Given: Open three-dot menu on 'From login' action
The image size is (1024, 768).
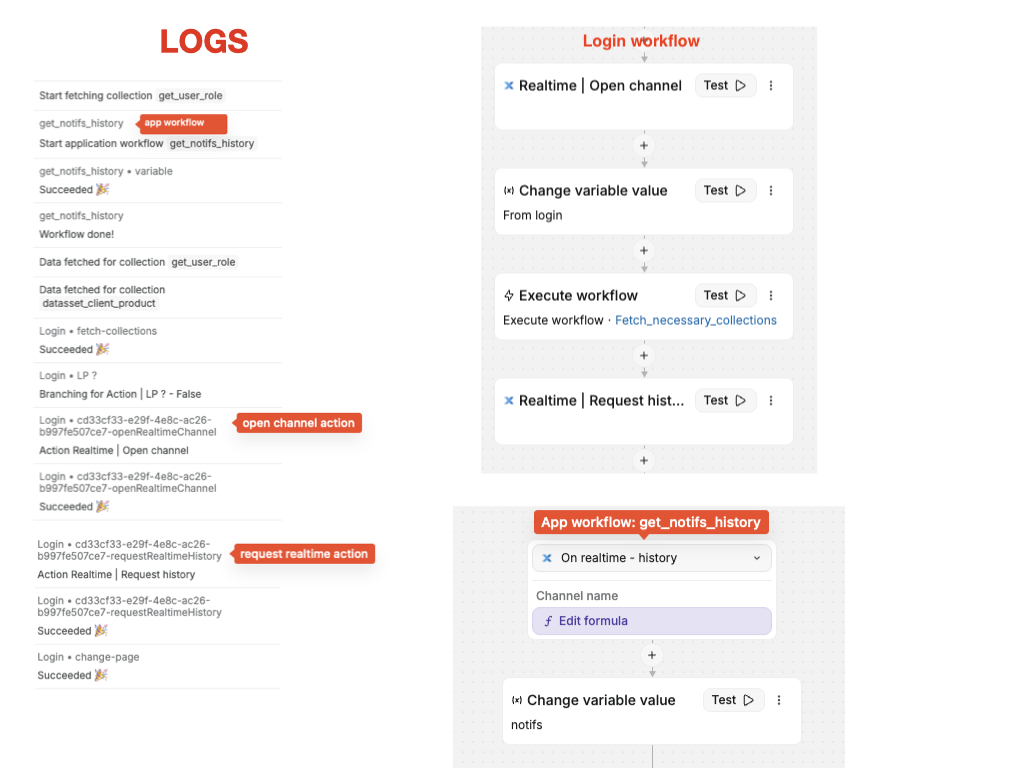Looking at the screenshot, I should (x=771, y=191).
